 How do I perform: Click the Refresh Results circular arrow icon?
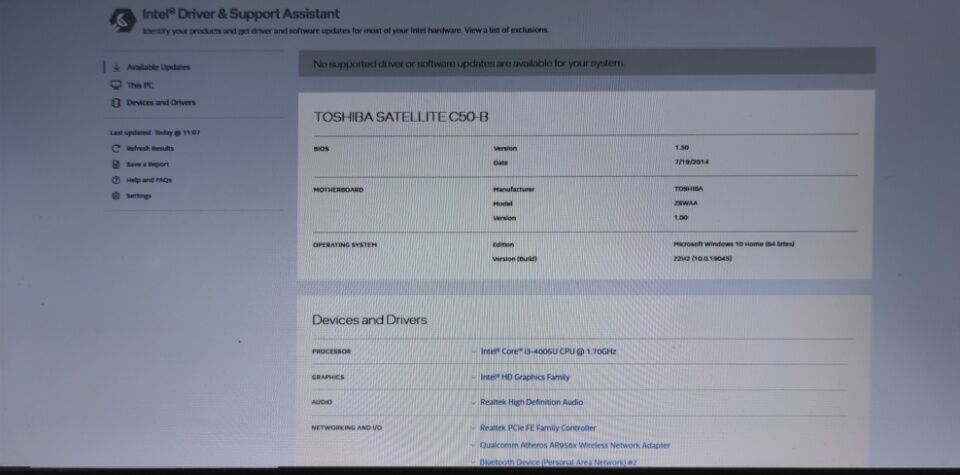point(116,149)
